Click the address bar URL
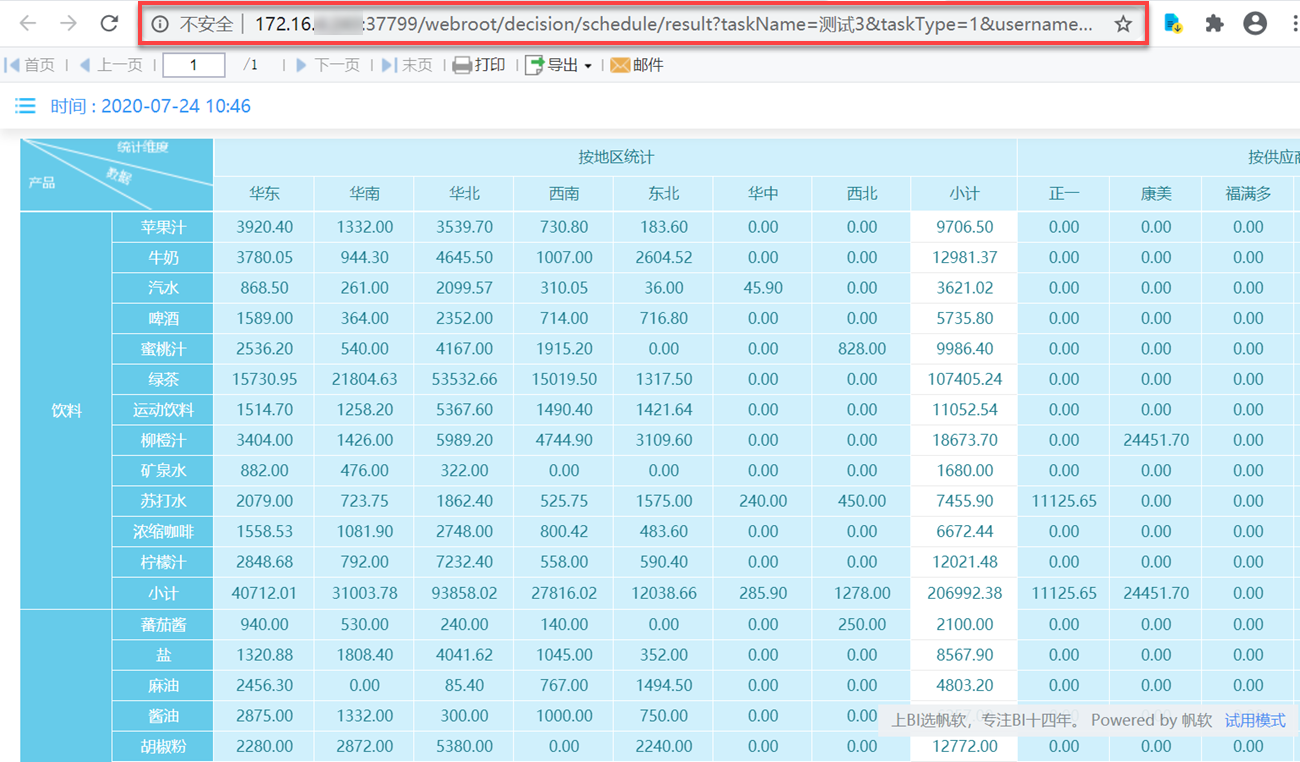 [673, 24]
